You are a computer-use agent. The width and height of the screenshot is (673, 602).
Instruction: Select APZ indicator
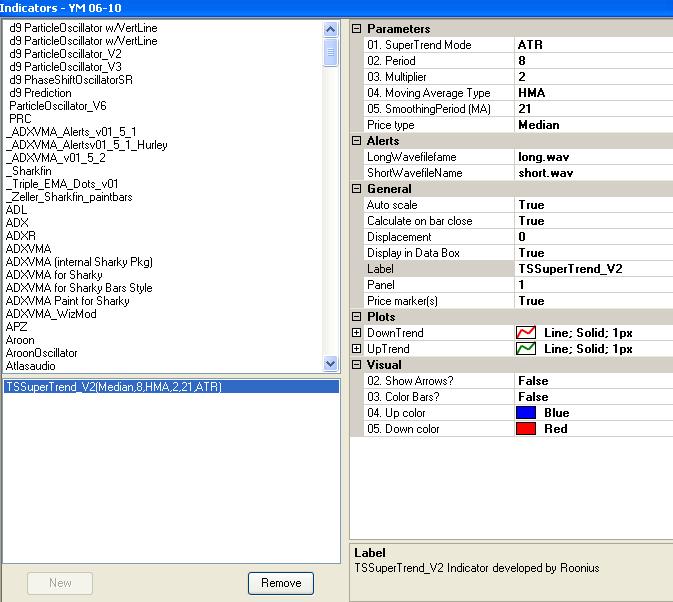[x=16, y=327]
